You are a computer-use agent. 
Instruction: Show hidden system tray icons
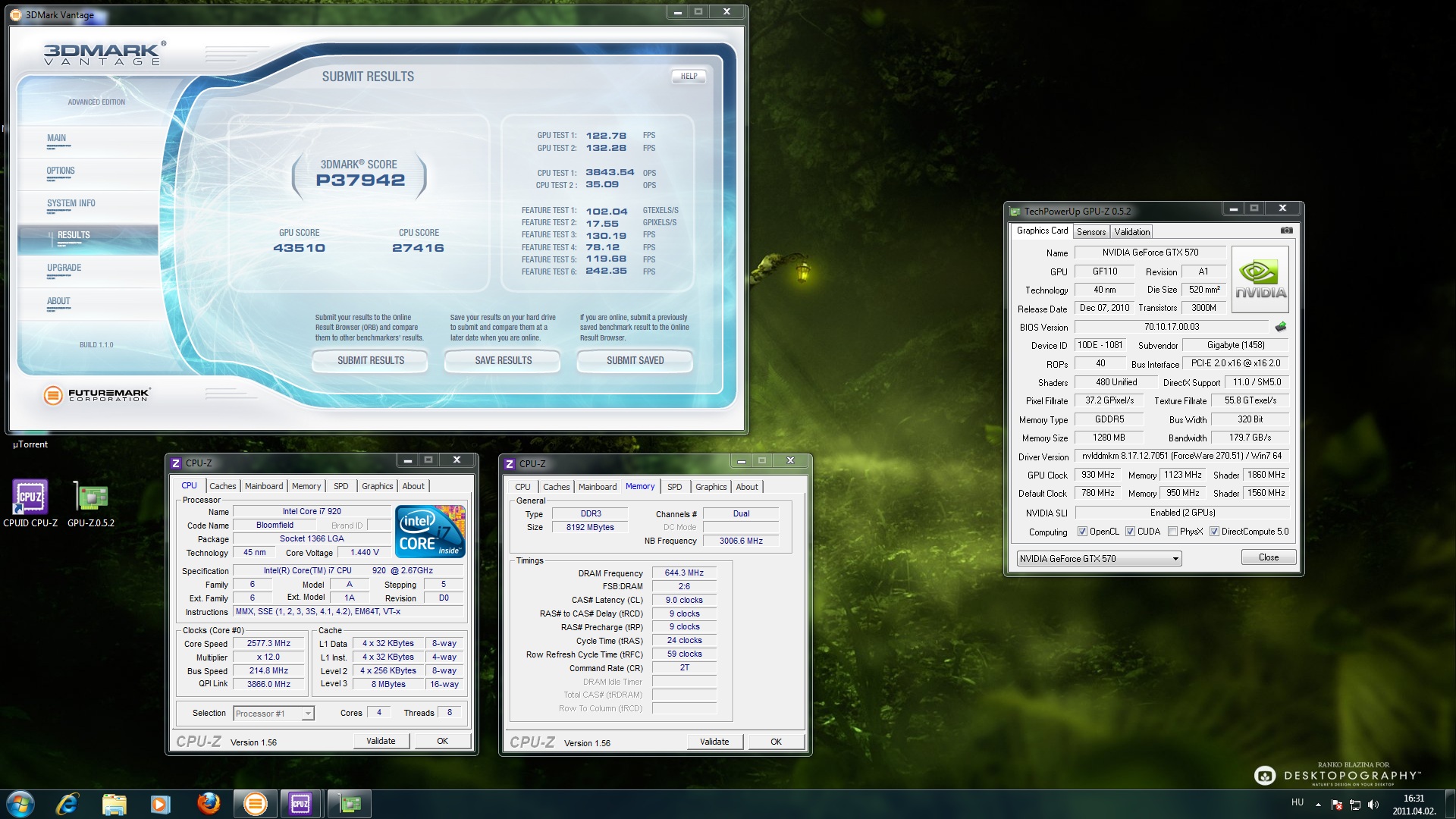(1318, 805)
